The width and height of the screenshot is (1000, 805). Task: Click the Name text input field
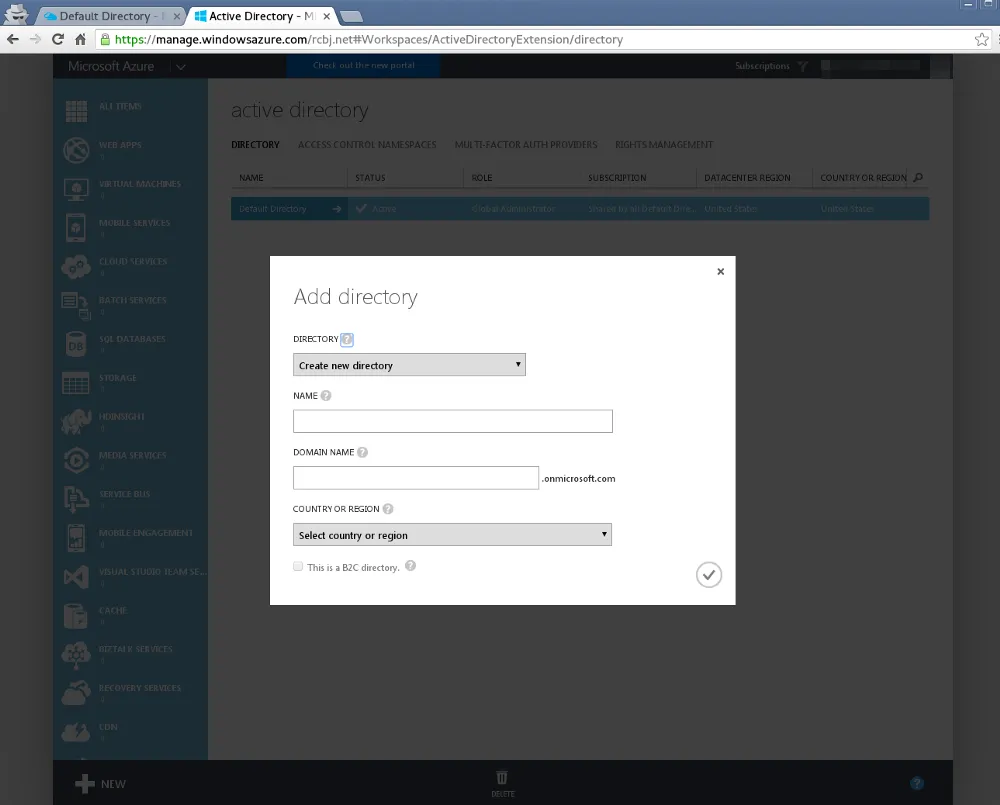pos(453,421)
